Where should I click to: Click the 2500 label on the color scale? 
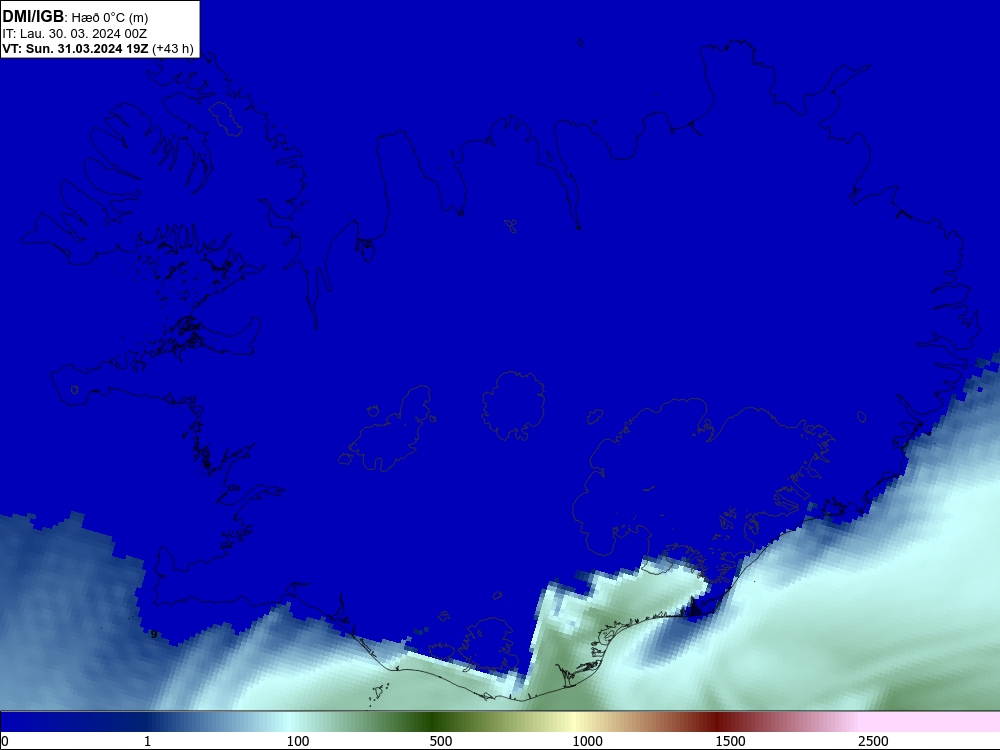click(x=873, y=741)
